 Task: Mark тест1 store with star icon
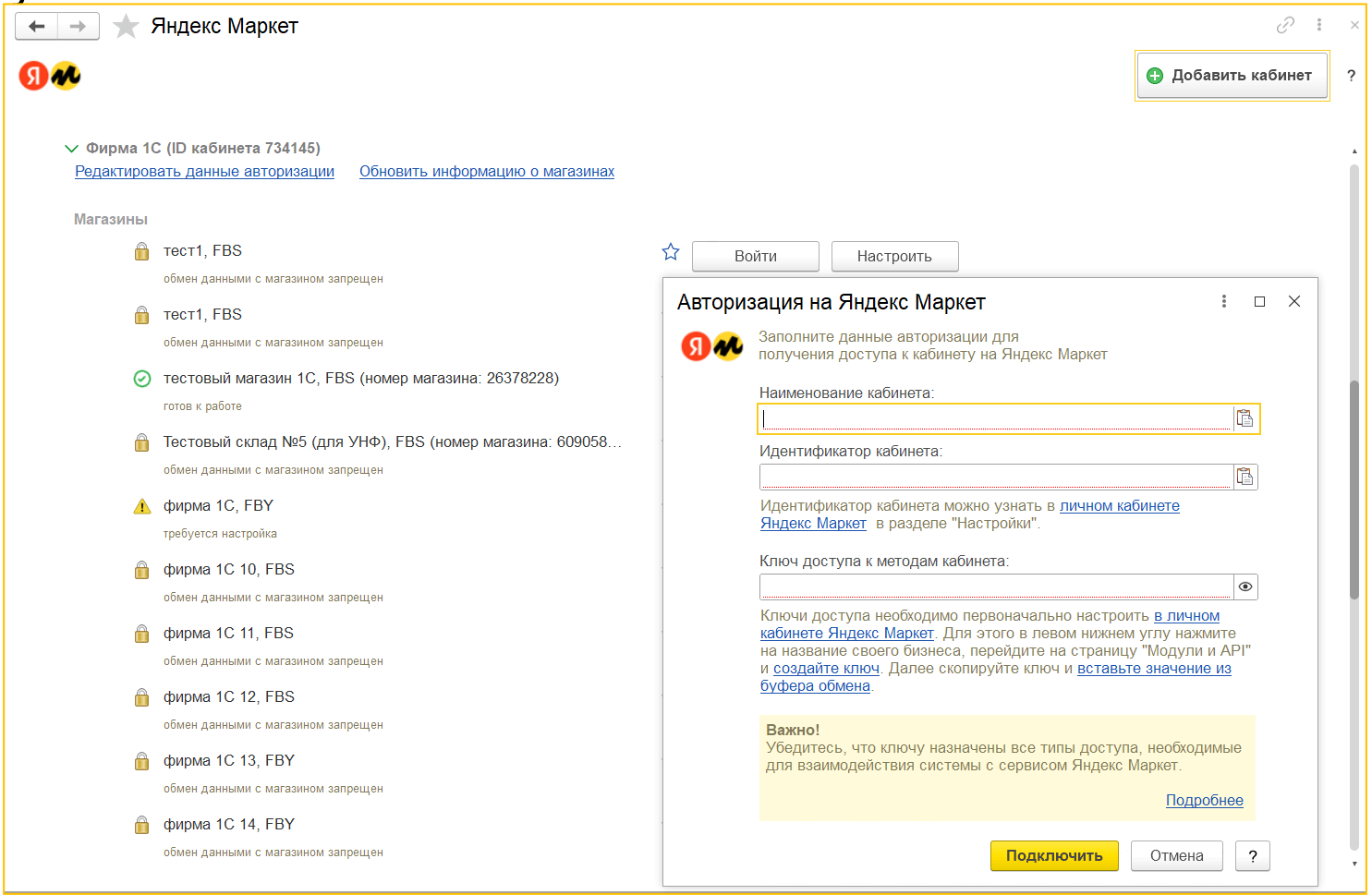[671, 251]
